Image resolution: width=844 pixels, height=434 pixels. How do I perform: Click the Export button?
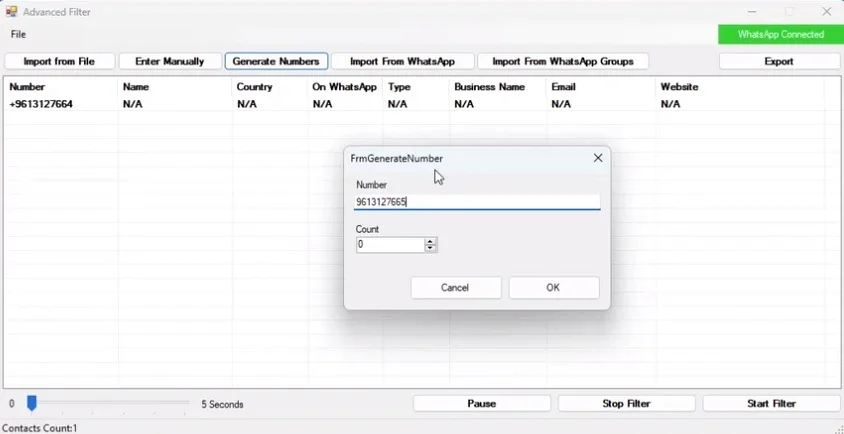pos(779,61)
